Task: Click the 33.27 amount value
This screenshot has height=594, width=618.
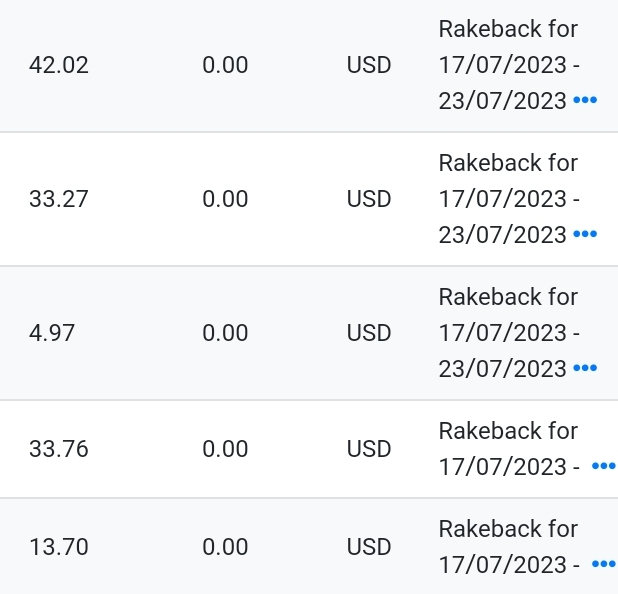Action: tap(59, 199)
